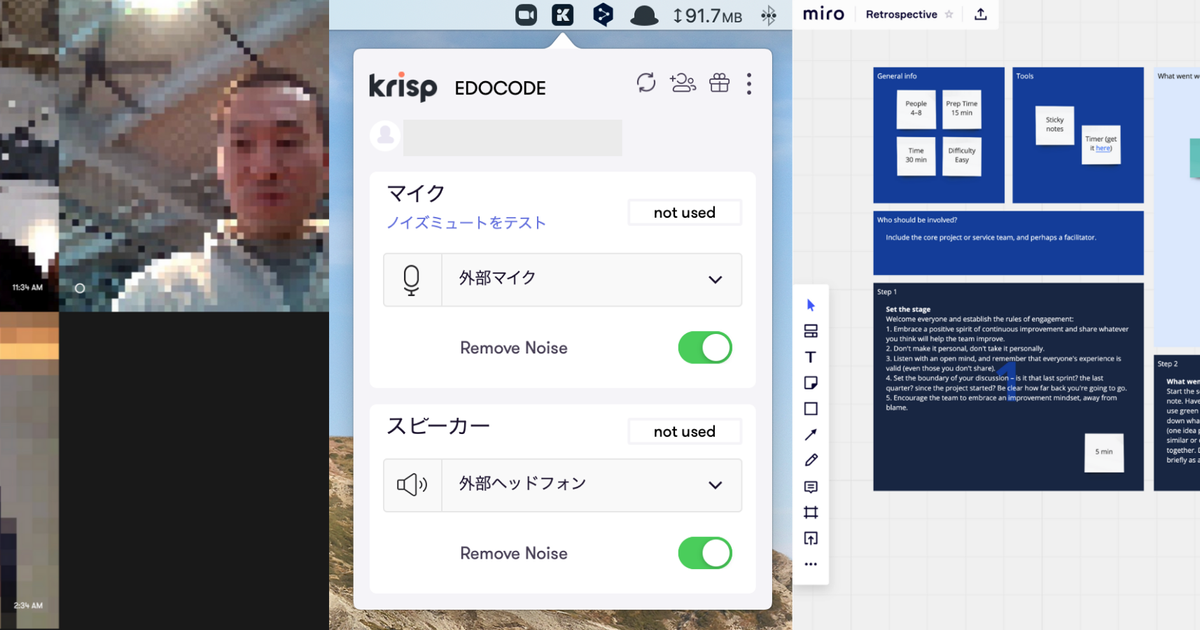
Task: Select the 'Sticky notes' note in Tools
Action: pyautogui.click(x=1054, y=125)
